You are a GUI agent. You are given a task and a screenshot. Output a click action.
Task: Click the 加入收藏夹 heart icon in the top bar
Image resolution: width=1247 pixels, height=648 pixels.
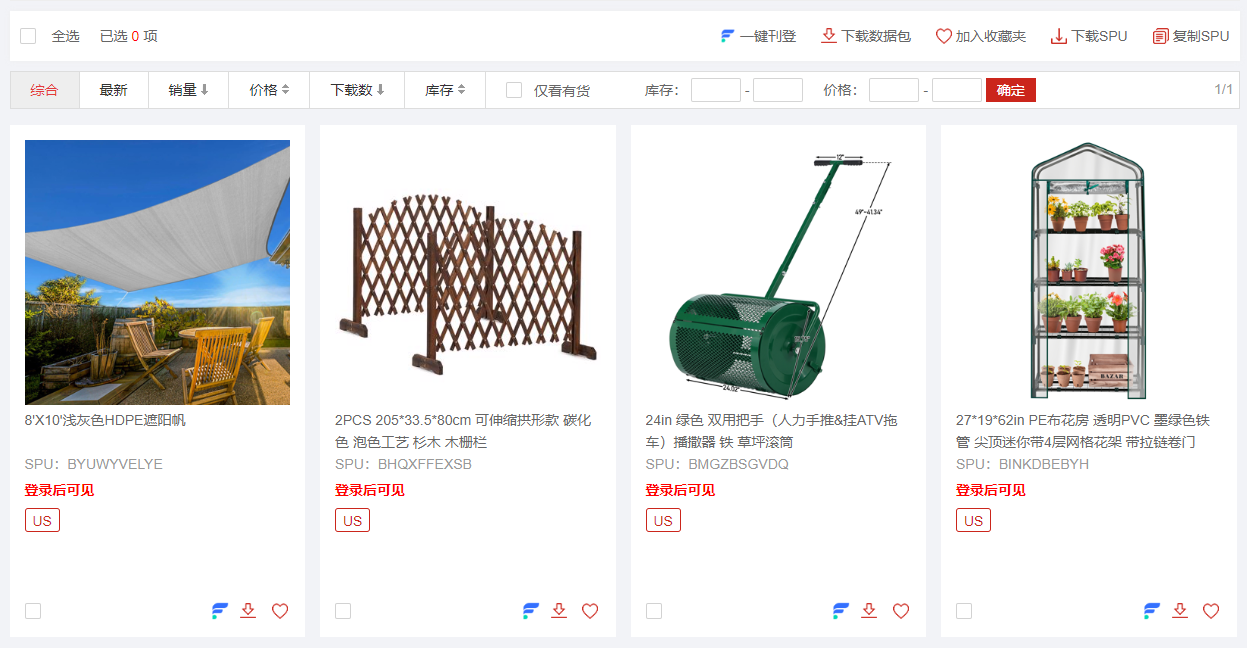pyautogui.click(x=944, y=36)
